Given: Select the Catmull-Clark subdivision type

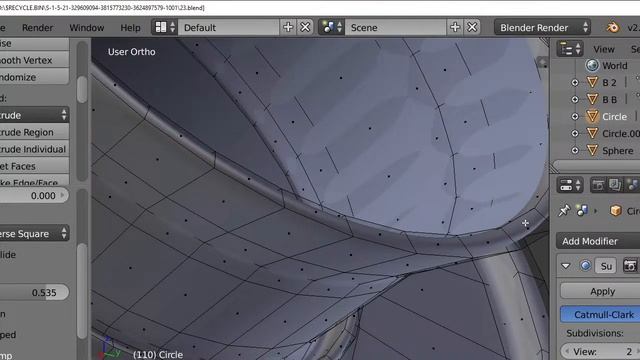Looking at the screenshot, I should [600, 314].
